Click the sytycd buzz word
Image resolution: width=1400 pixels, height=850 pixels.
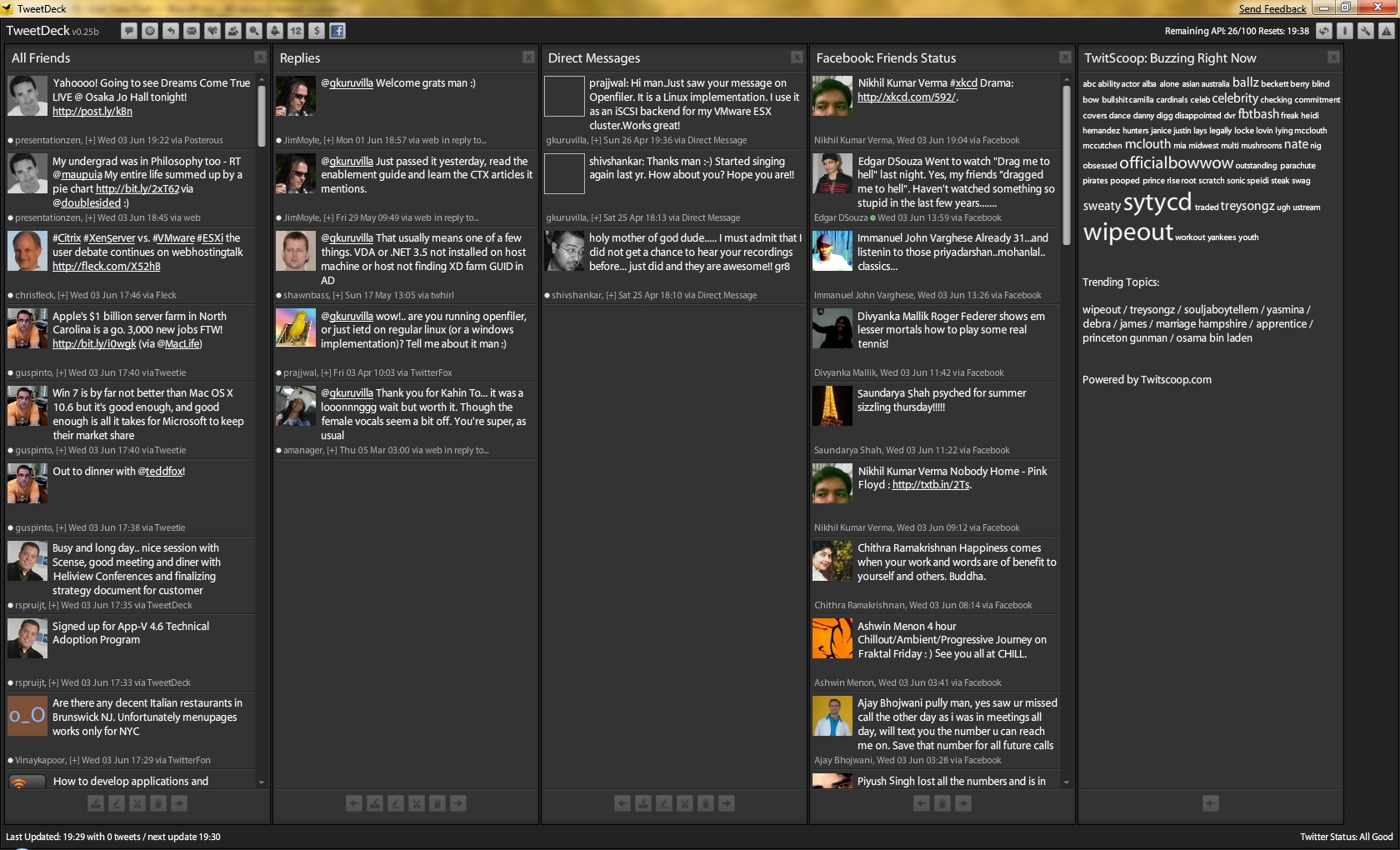point(1157,202)
